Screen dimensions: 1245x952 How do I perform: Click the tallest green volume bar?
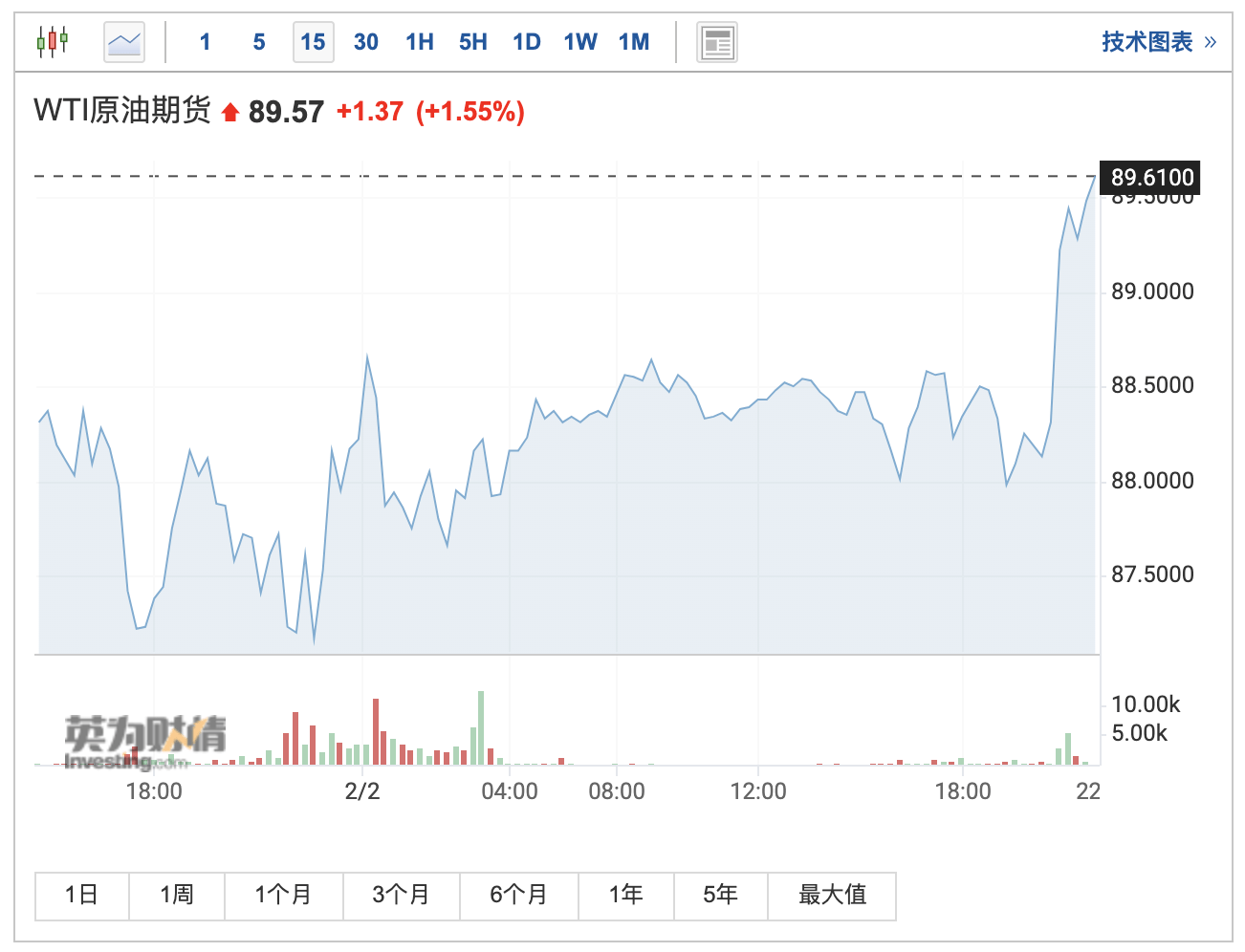[x=481, y=728]
